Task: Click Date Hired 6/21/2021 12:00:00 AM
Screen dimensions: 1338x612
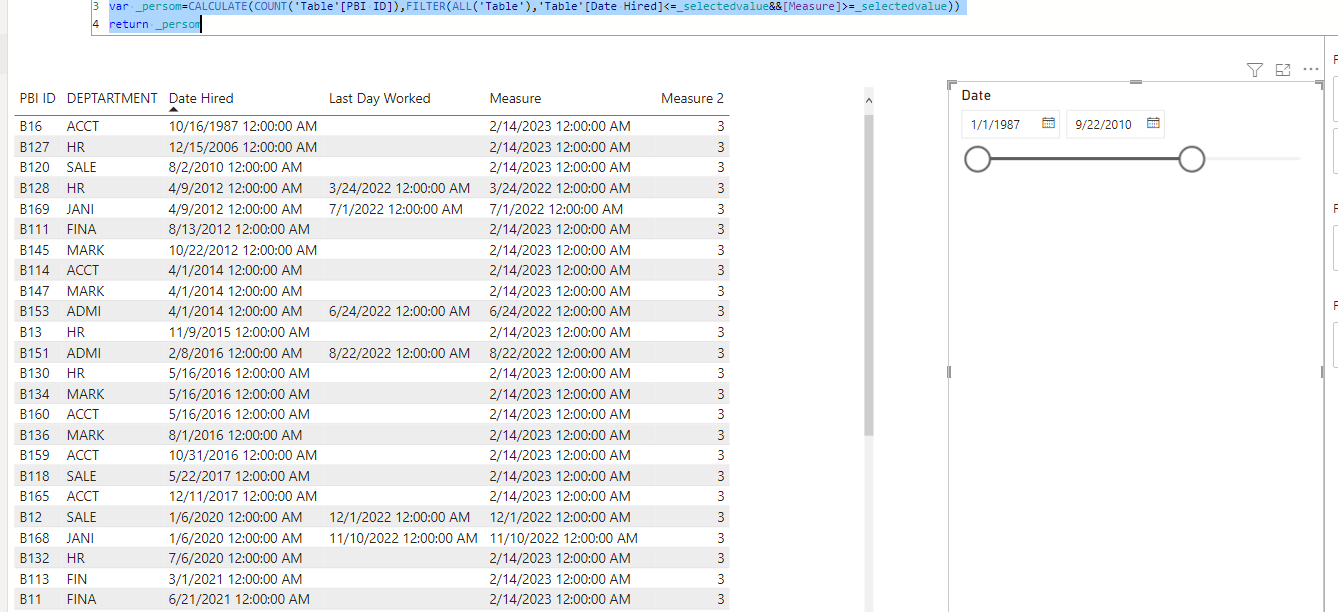Action: (x=239, y=599)
